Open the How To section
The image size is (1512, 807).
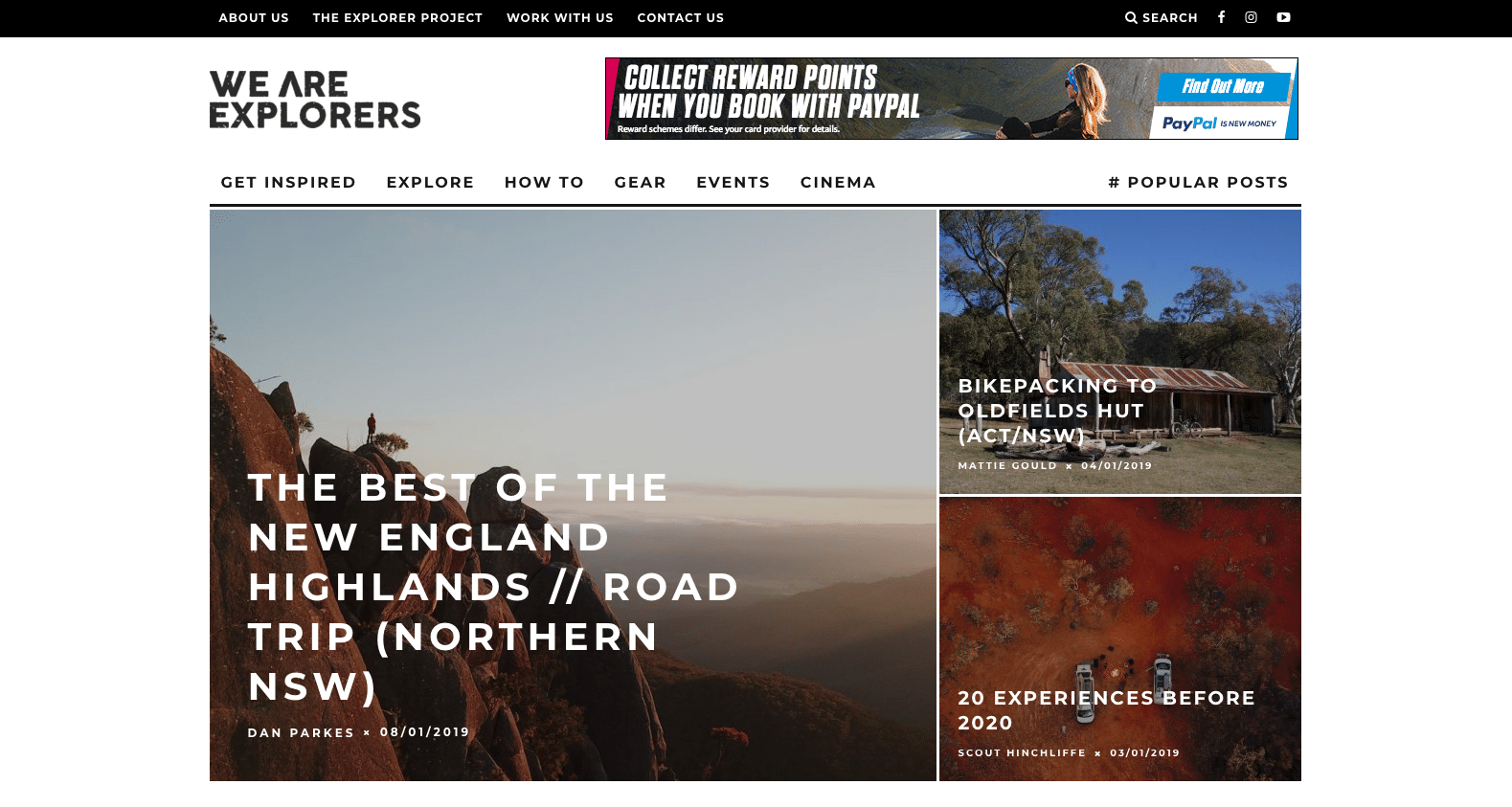(x=544, y=182)
